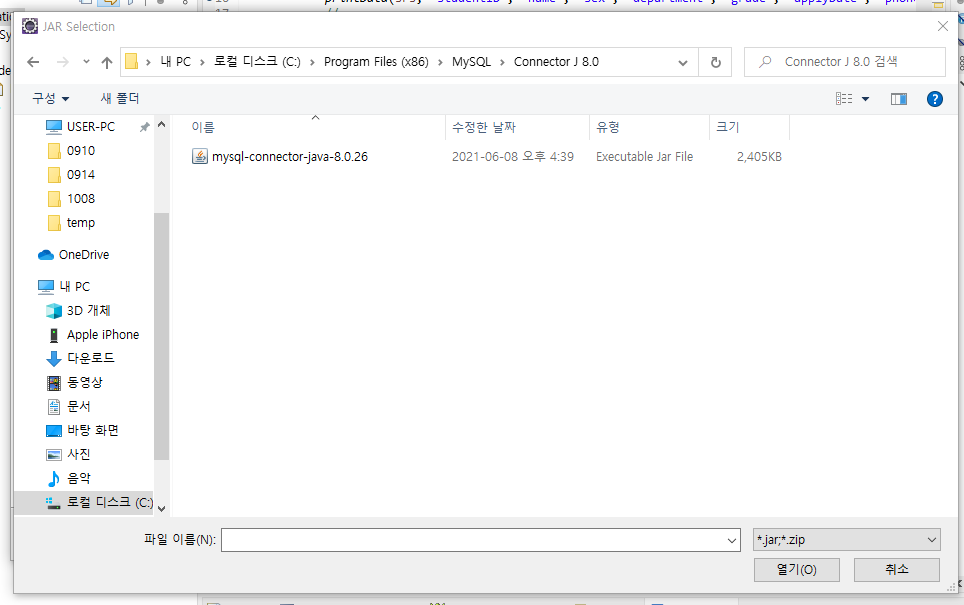Viewport: 964px width, 605px height.
Task: Click navigation pane scroll down arrow
Action: (161, 508)
